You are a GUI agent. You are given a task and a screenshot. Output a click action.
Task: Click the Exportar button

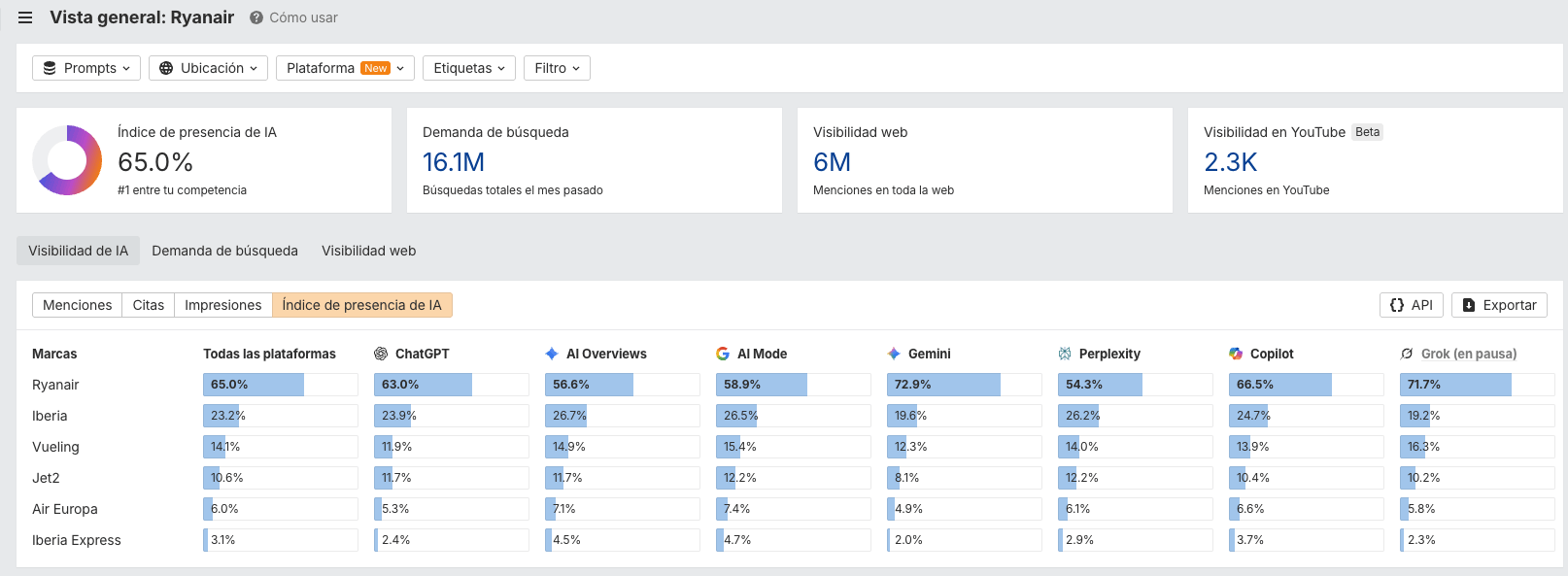1499,305
